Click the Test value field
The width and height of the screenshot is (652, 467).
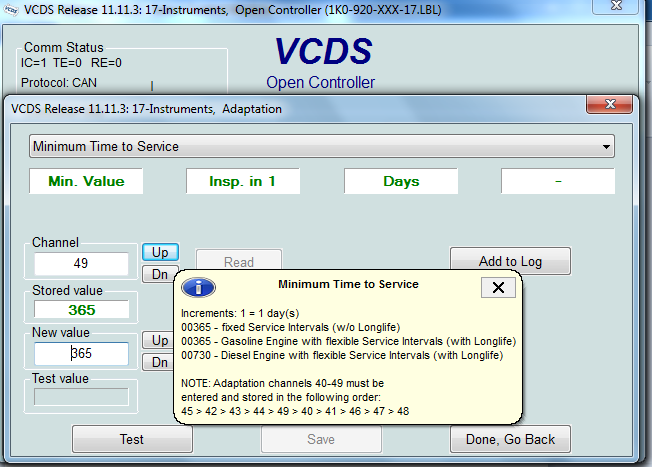coord(81,397)
